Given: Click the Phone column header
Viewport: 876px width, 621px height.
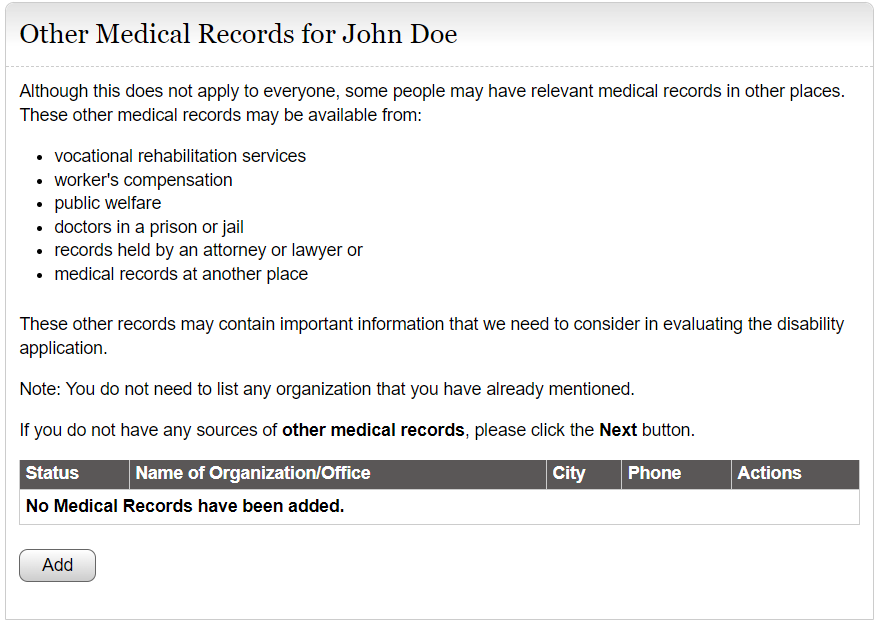Looking at the screenshot, I should pos(654,473).
